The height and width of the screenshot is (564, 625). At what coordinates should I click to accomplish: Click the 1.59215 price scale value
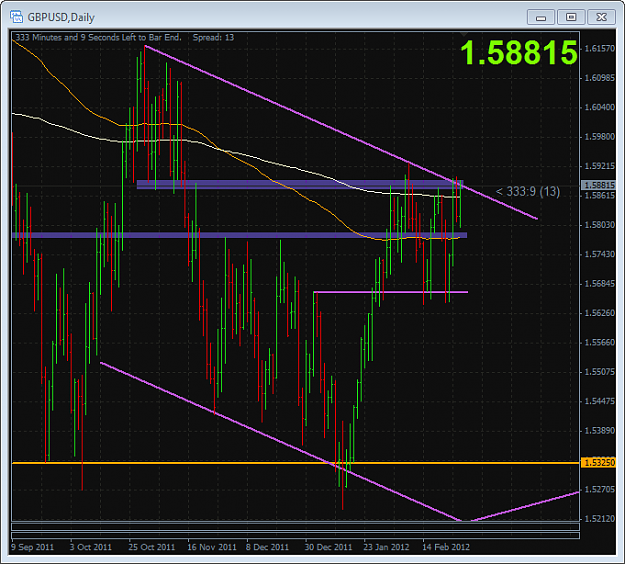(x=599, y=166)
